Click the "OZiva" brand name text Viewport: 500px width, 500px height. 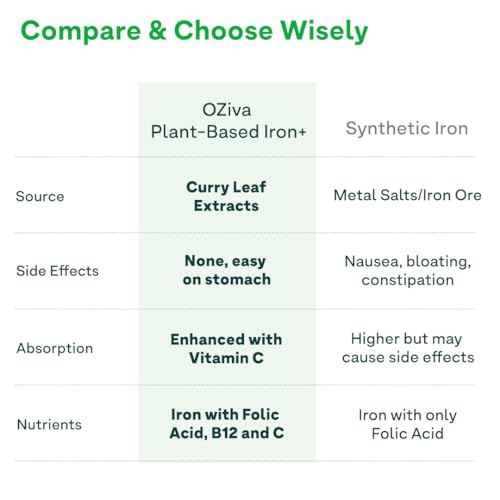(227, 110)
